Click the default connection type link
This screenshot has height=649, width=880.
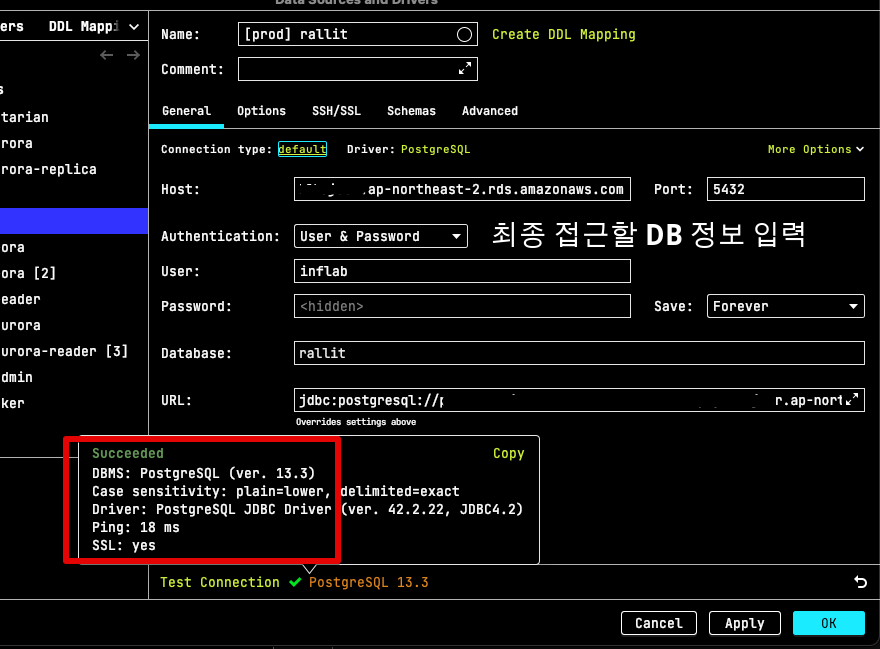[302, 148]
